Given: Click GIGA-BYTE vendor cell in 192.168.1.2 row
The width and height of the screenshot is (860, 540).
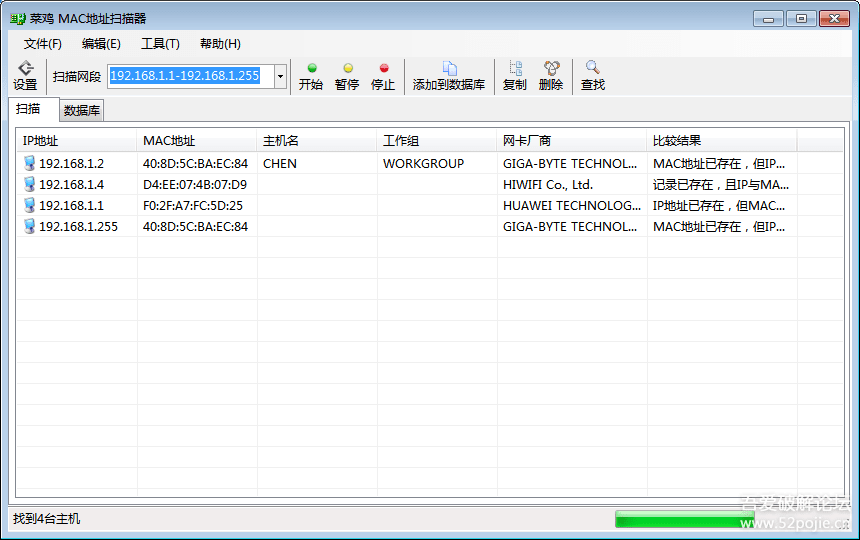Looking at the screenshot, I should pyautogui.click(x=570, y=163).
